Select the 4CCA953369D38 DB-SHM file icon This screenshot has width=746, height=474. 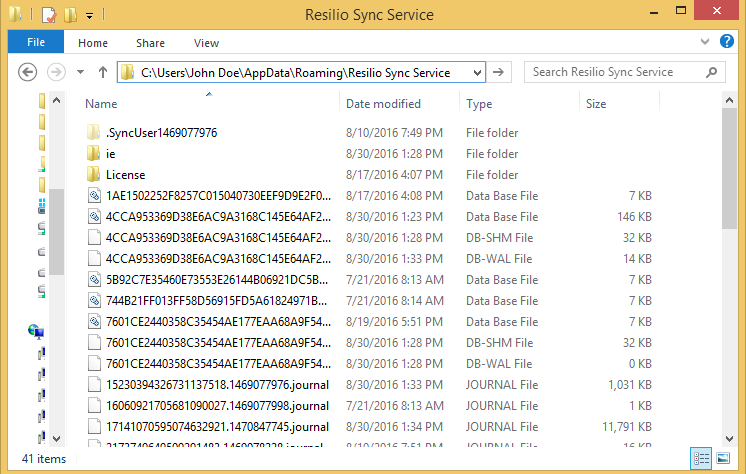(x=94, y=237)
